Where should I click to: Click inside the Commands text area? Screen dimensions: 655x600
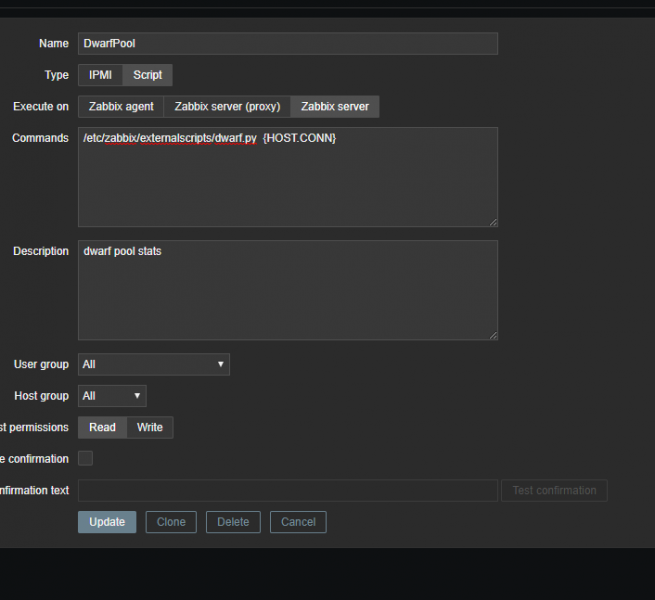(x=288, y=177)
